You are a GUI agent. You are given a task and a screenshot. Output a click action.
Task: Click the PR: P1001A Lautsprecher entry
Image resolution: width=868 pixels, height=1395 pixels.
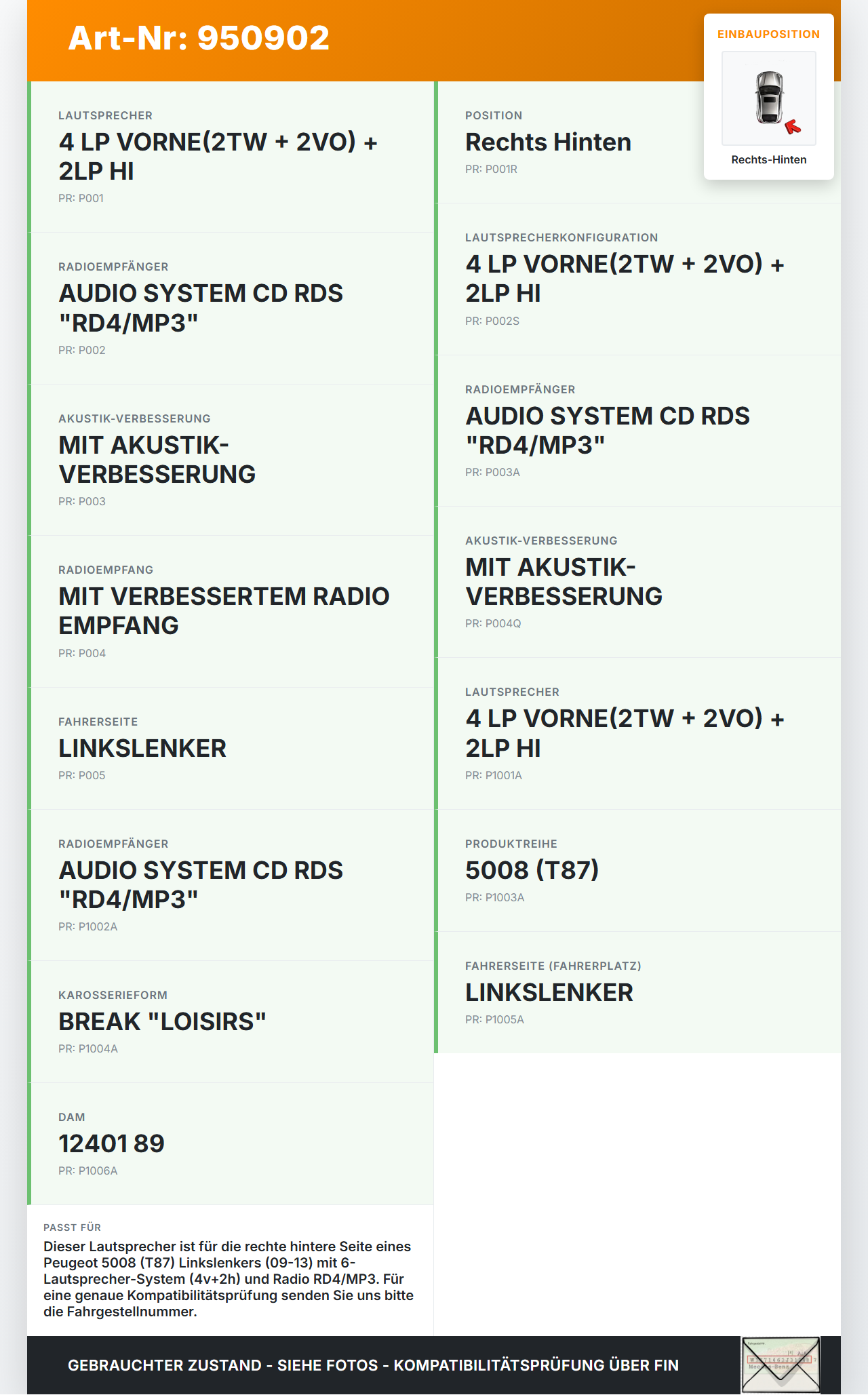coord(637,733)
